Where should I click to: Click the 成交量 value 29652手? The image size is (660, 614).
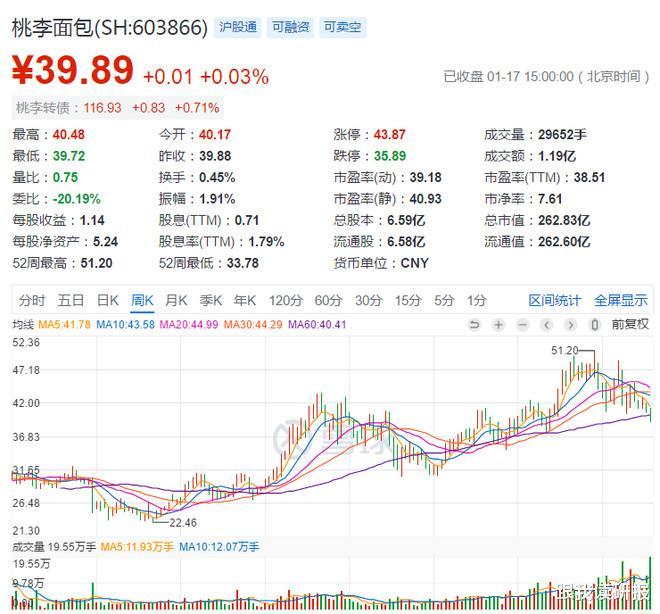coord(562,135)
